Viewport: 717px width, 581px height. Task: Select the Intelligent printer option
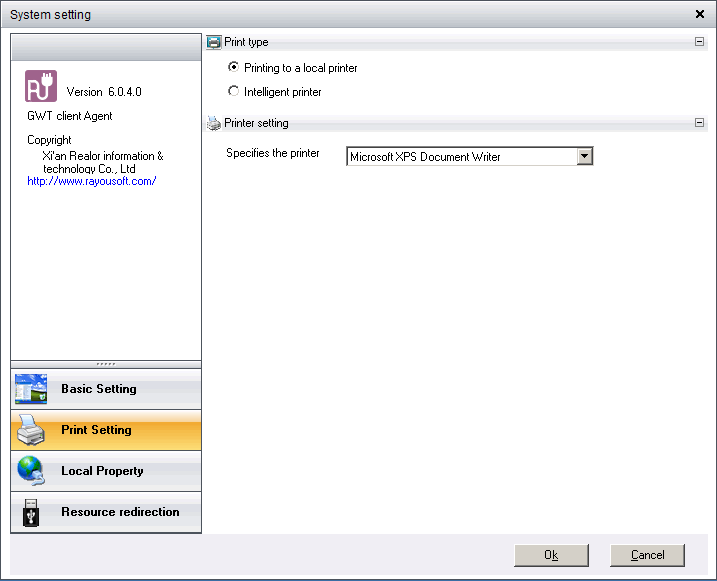234,92
